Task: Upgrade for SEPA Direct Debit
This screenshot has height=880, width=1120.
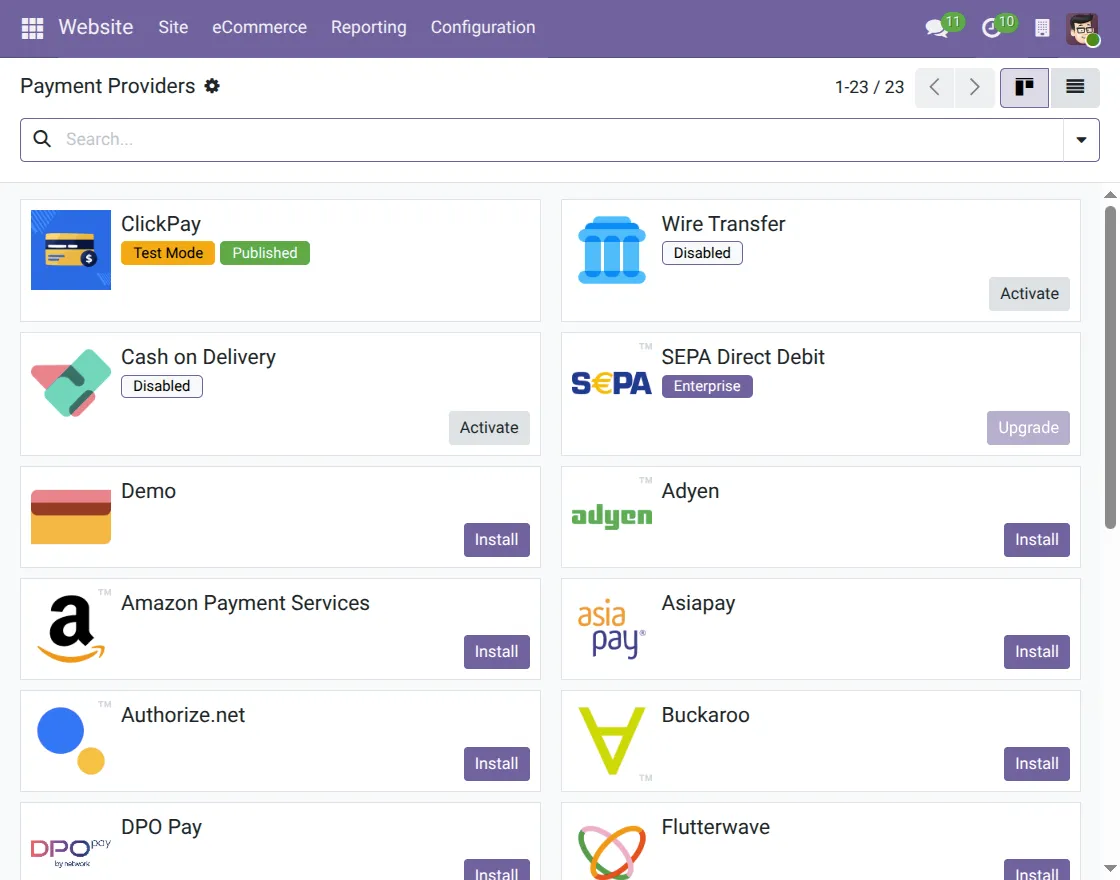Action: coord(1029,427)
